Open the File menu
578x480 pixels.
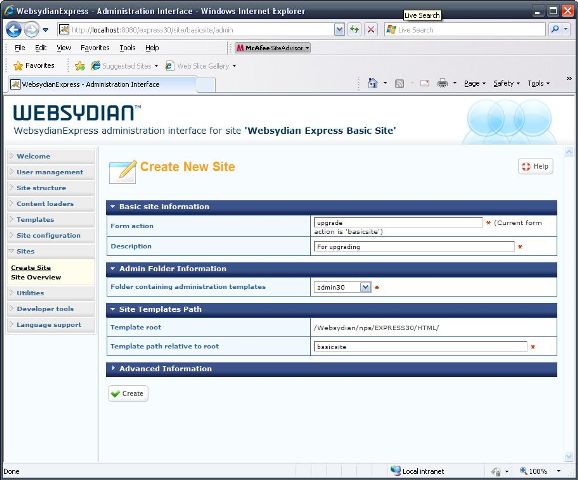click(20, 48)
